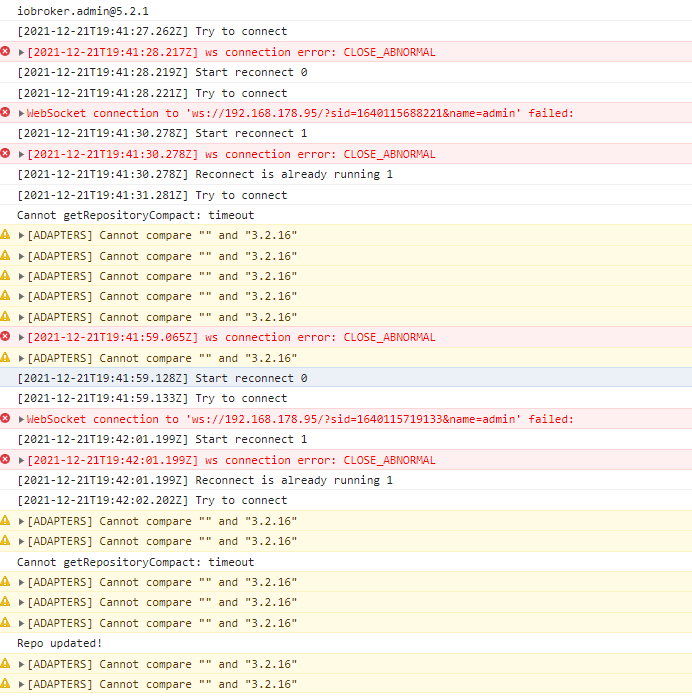Click red text of 19:41:59.065Z CLOSE_ABNORMAL error
Screen dimensions: 692x697
[231, 337]
